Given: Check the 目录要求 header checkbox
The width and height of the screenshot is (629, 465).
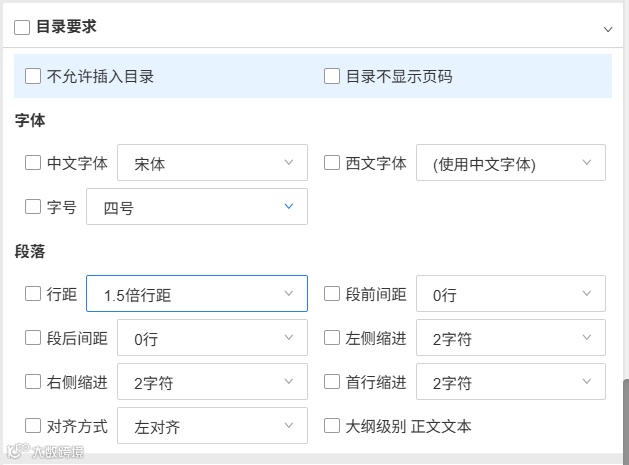Looking at the screenshot, I should pos(22,28).
